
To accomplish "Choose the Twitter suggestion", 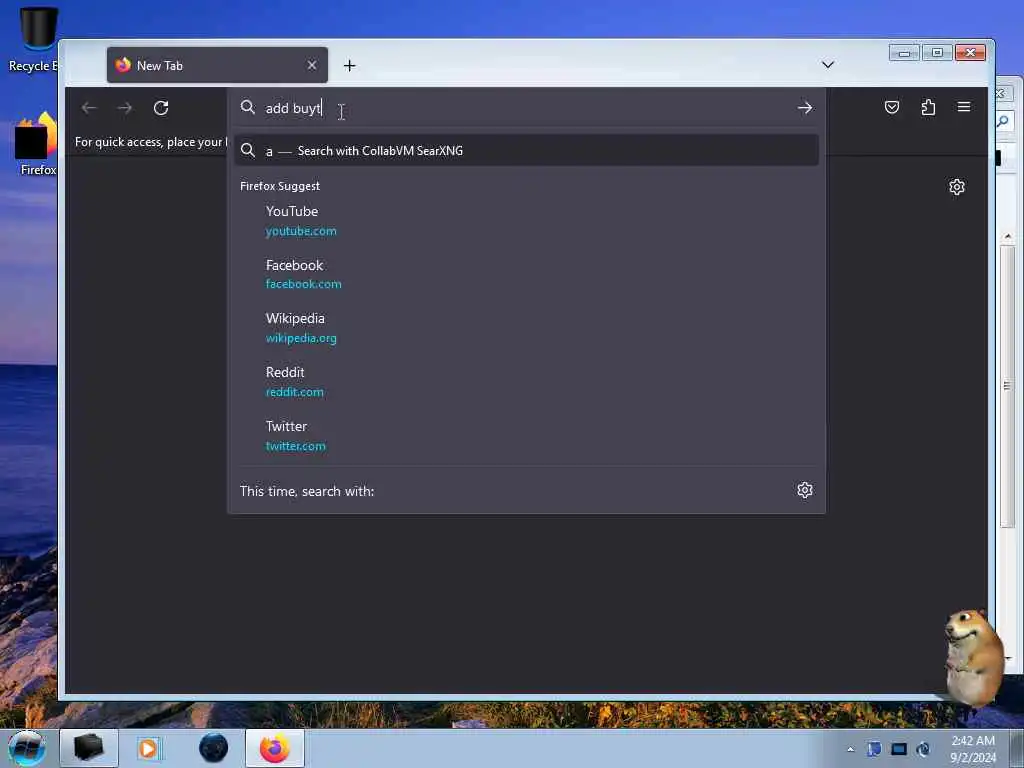I will pos(526,436).
